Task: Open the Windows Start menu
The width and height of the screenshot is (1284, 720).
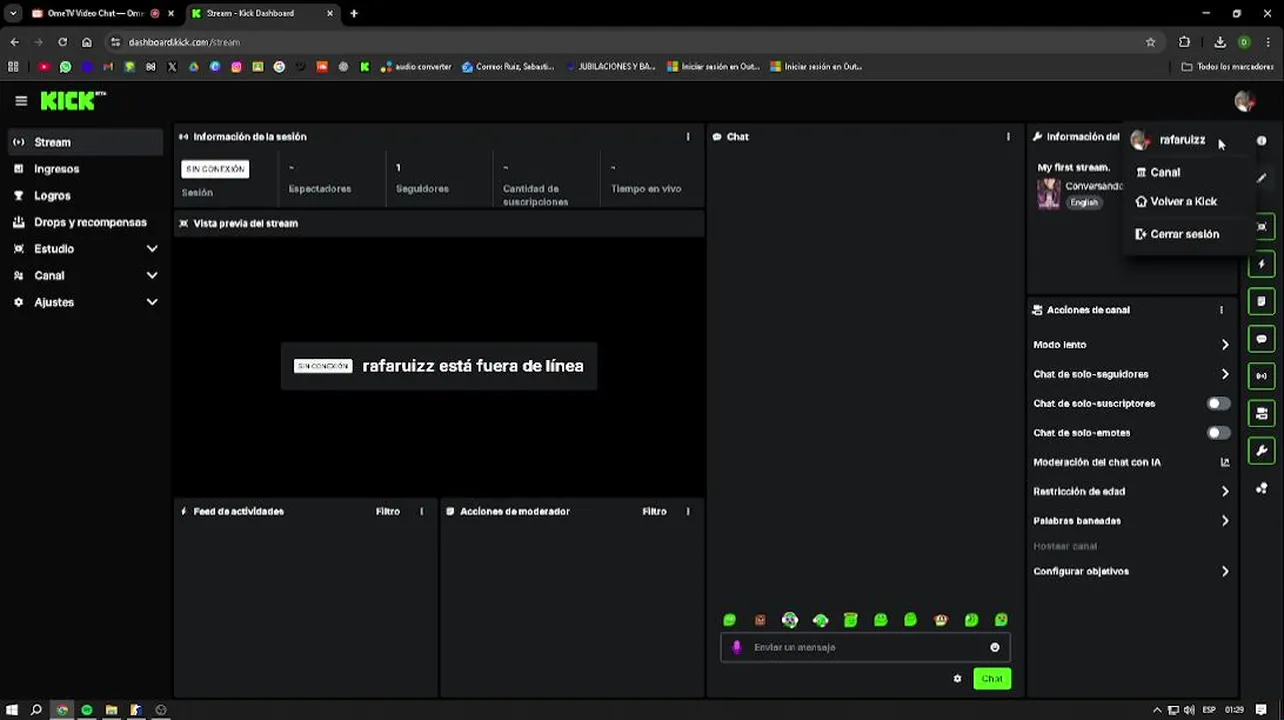Action: pos(12,710)
